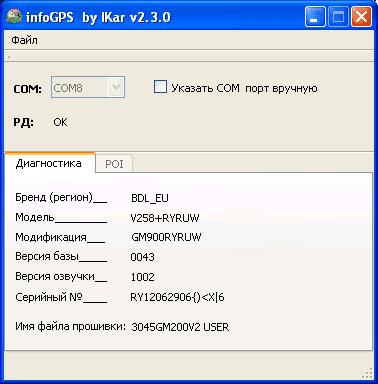This screenshot has height=384, width=378.
Task: Click the model value V258+RYRUW
Action: pos(165,218)
